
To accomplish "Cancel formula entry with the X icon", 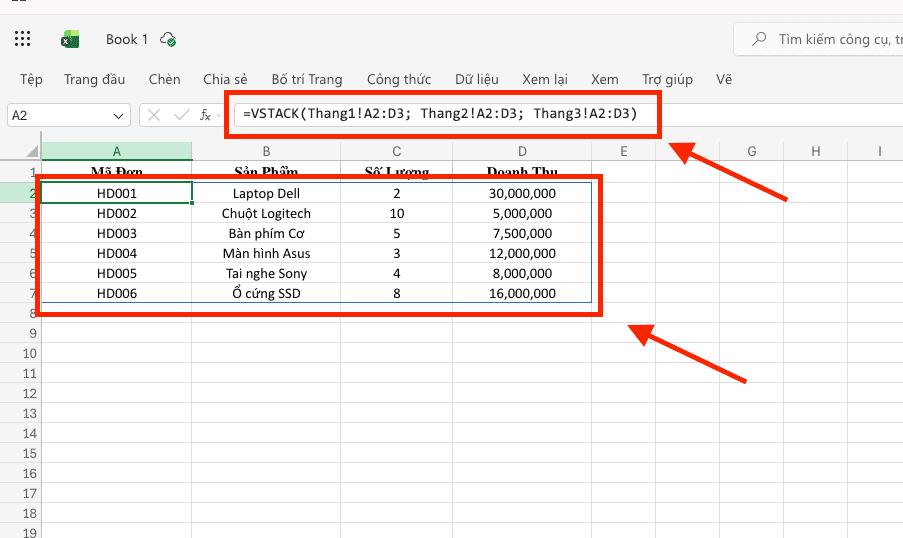I will (x=154, y=115).
